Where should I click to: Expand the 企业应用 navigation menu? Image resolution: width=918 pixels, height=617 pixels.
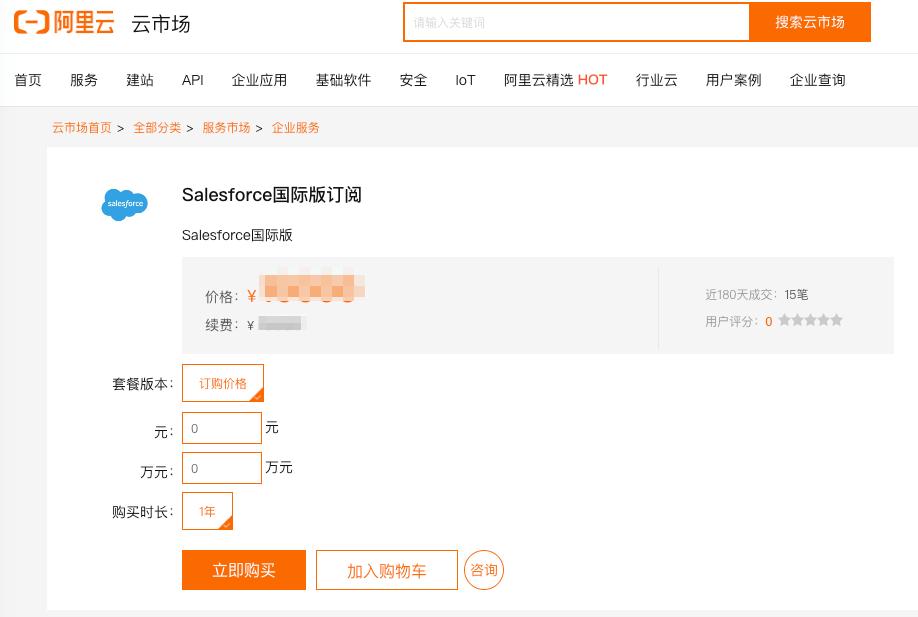point(259,80)
